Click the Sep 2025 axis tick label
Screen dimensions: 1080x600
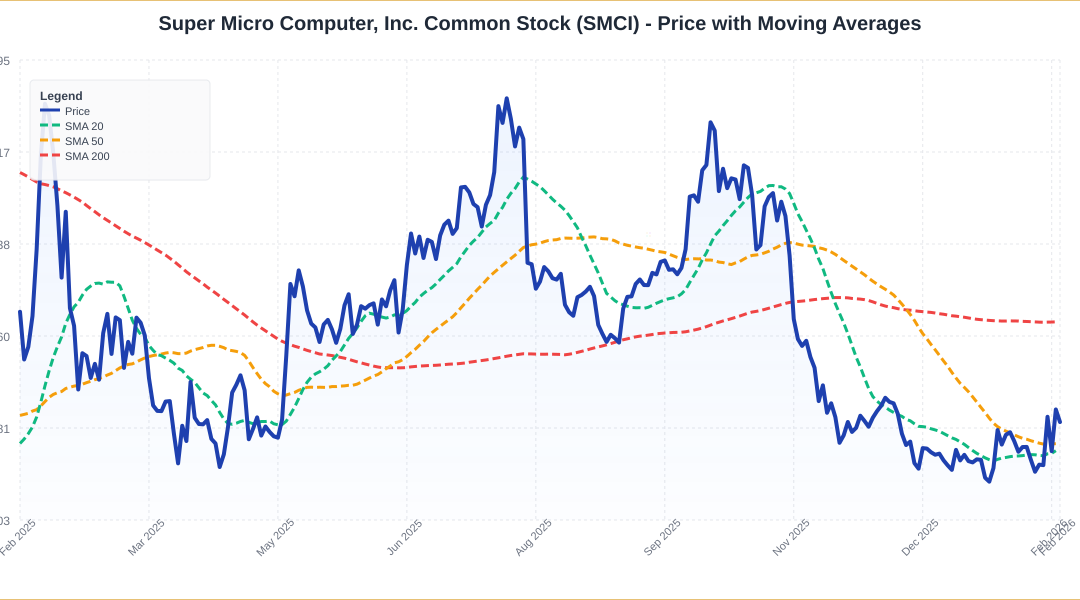pyautogui.click(x=663, y=536)
